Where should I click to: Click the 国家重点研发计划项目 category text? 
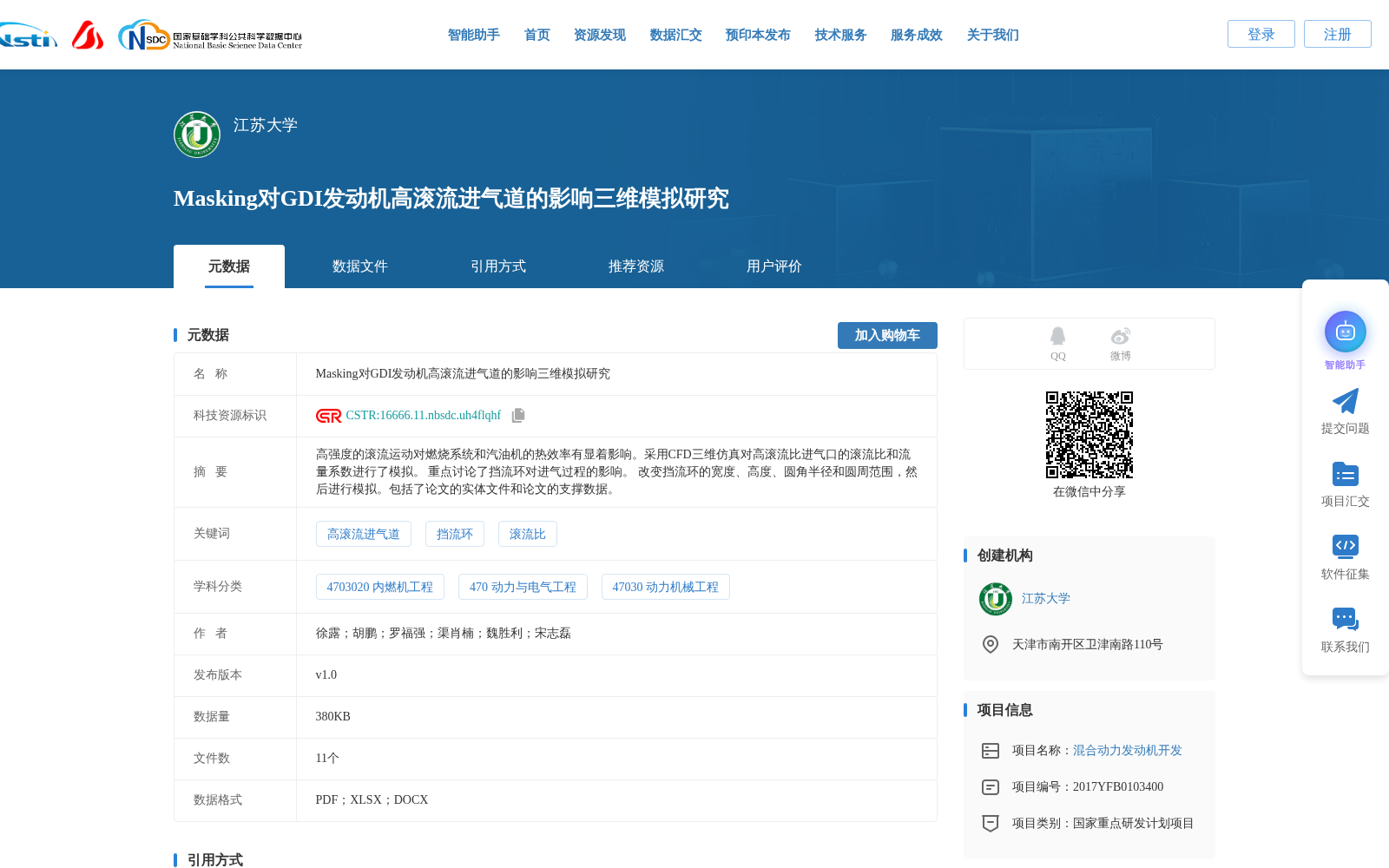pyautogui.click(x=1134, y=824)
